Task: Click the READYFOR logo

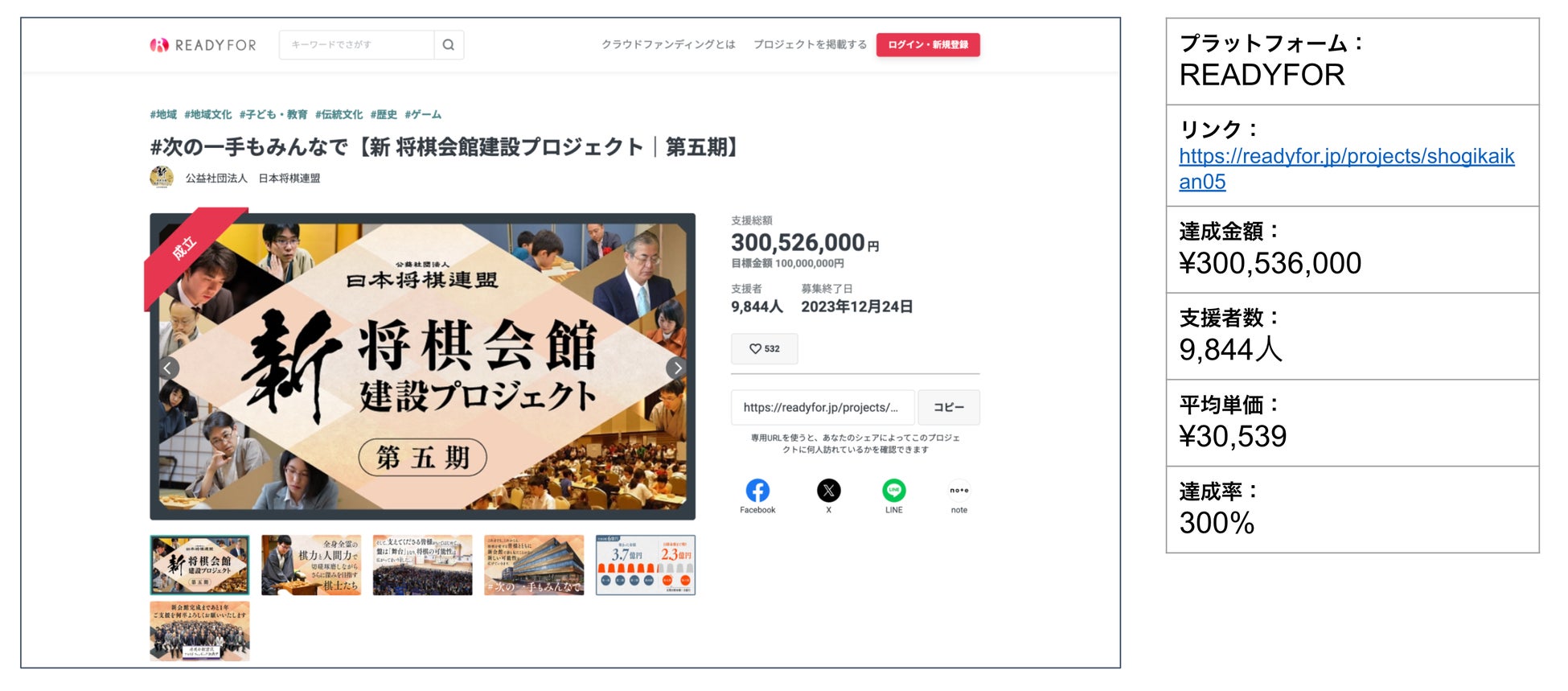Action: coord(203,45)
